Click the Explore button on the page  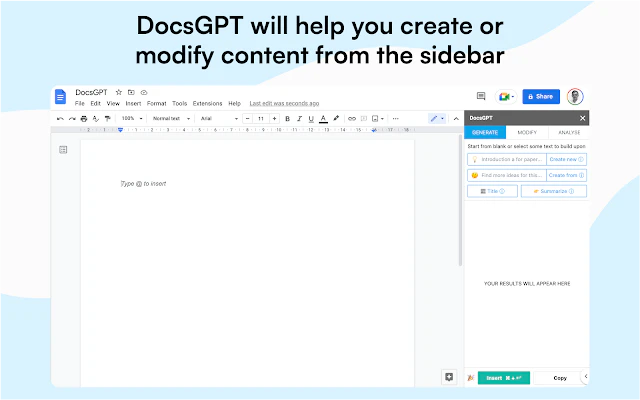coord(449,377)
